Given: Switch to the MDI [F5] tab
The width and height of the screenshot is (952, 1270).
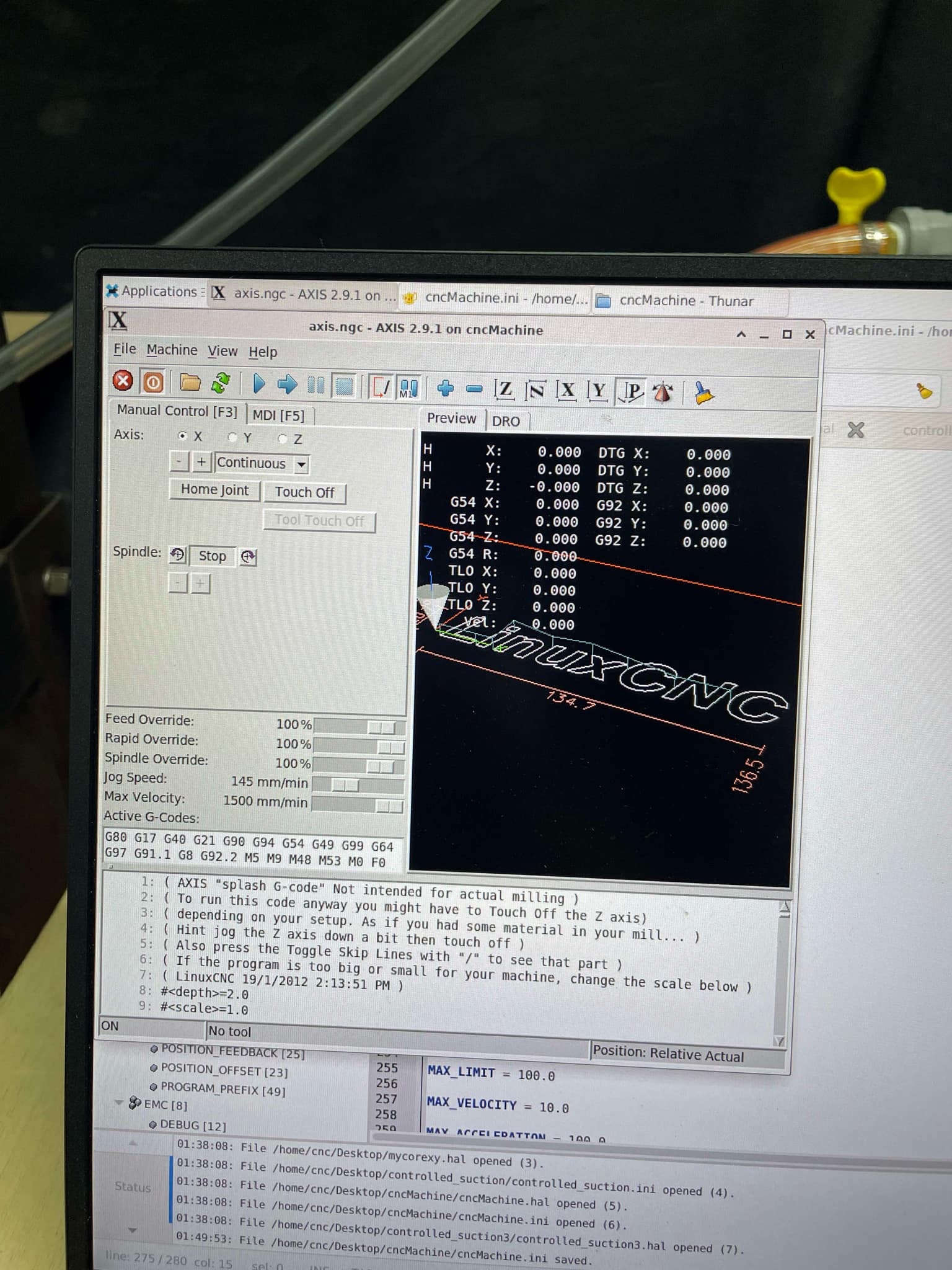Looking at the screenshot, I should 279,415.
